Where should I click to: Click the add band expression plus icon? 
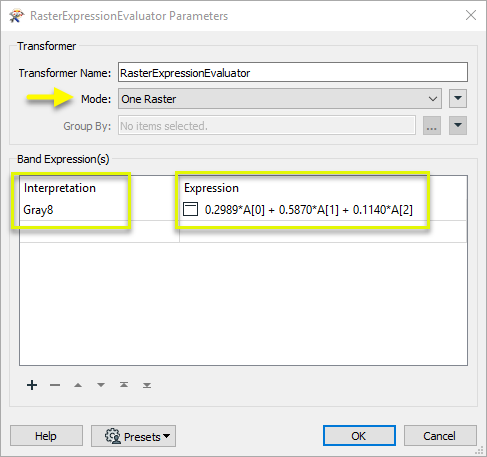(32, 385)
